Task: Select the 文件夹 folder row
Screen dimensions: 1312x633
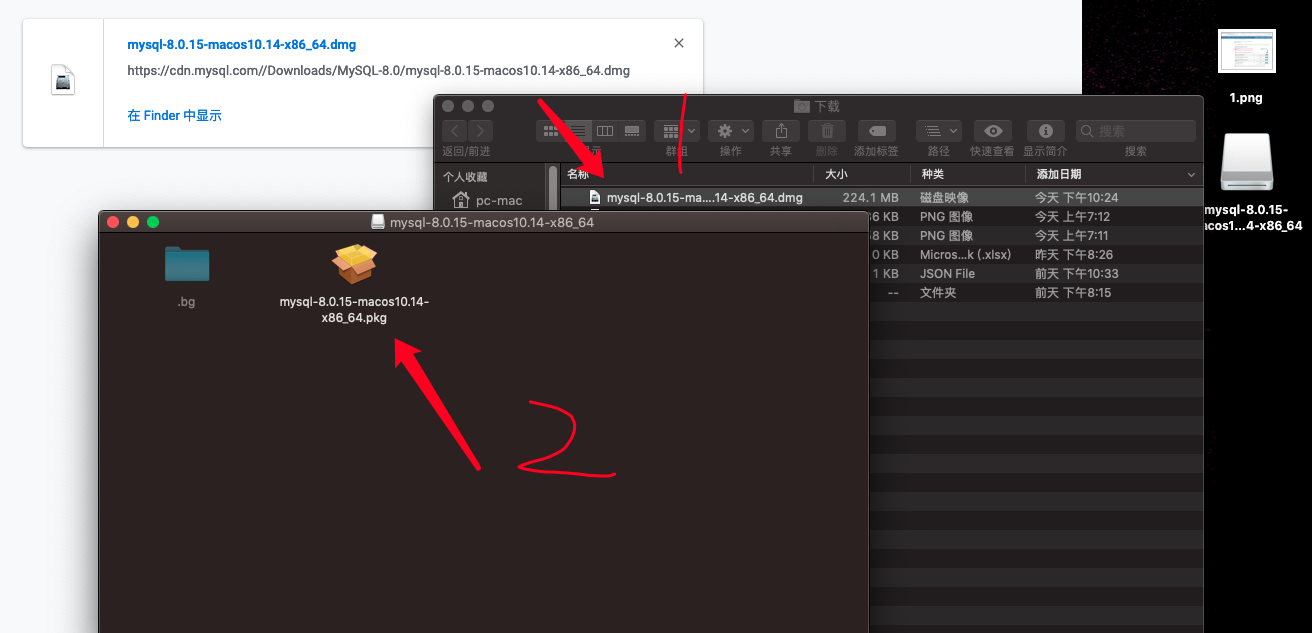Action: tap(1035, 293)
